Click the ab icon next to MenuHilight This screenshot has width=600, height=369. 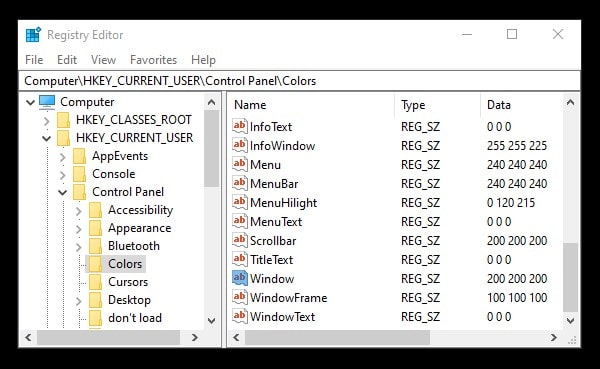click(x=240, y=202)
